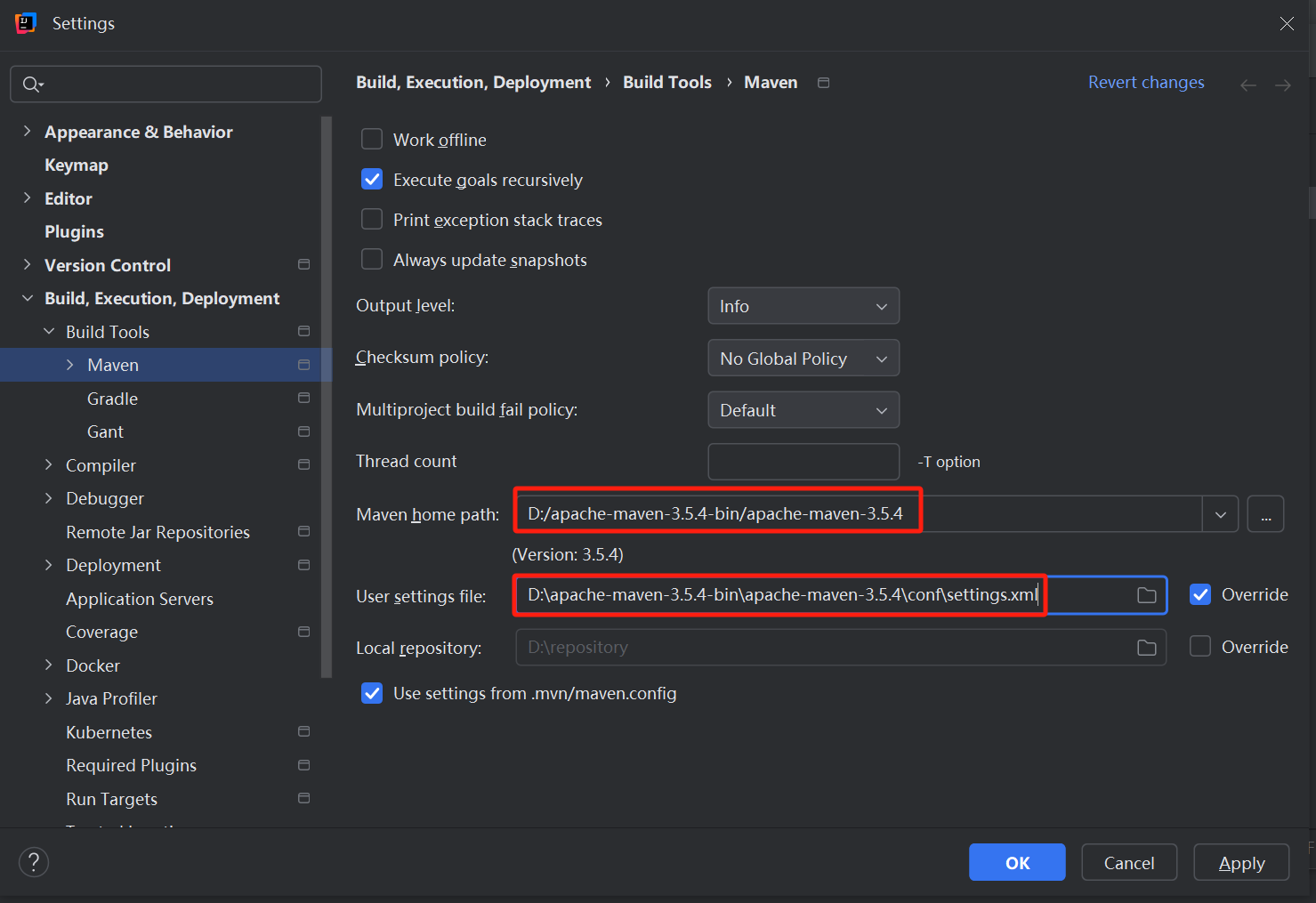Click the Thread count input field
Screen dimensions: 1316x903
pos(803,462)
